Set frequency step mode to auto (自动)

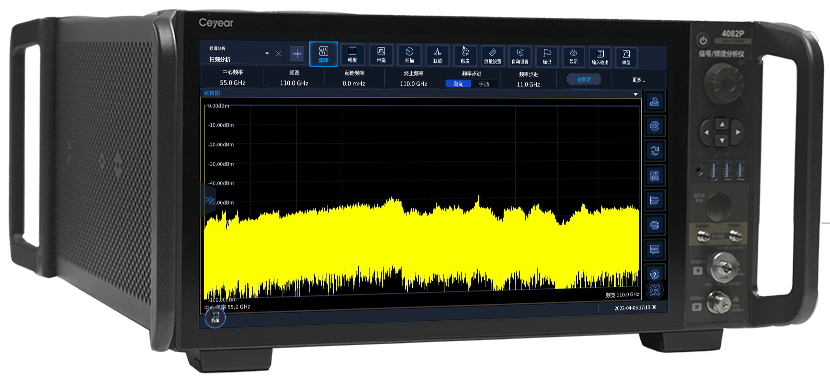point(458,84)
